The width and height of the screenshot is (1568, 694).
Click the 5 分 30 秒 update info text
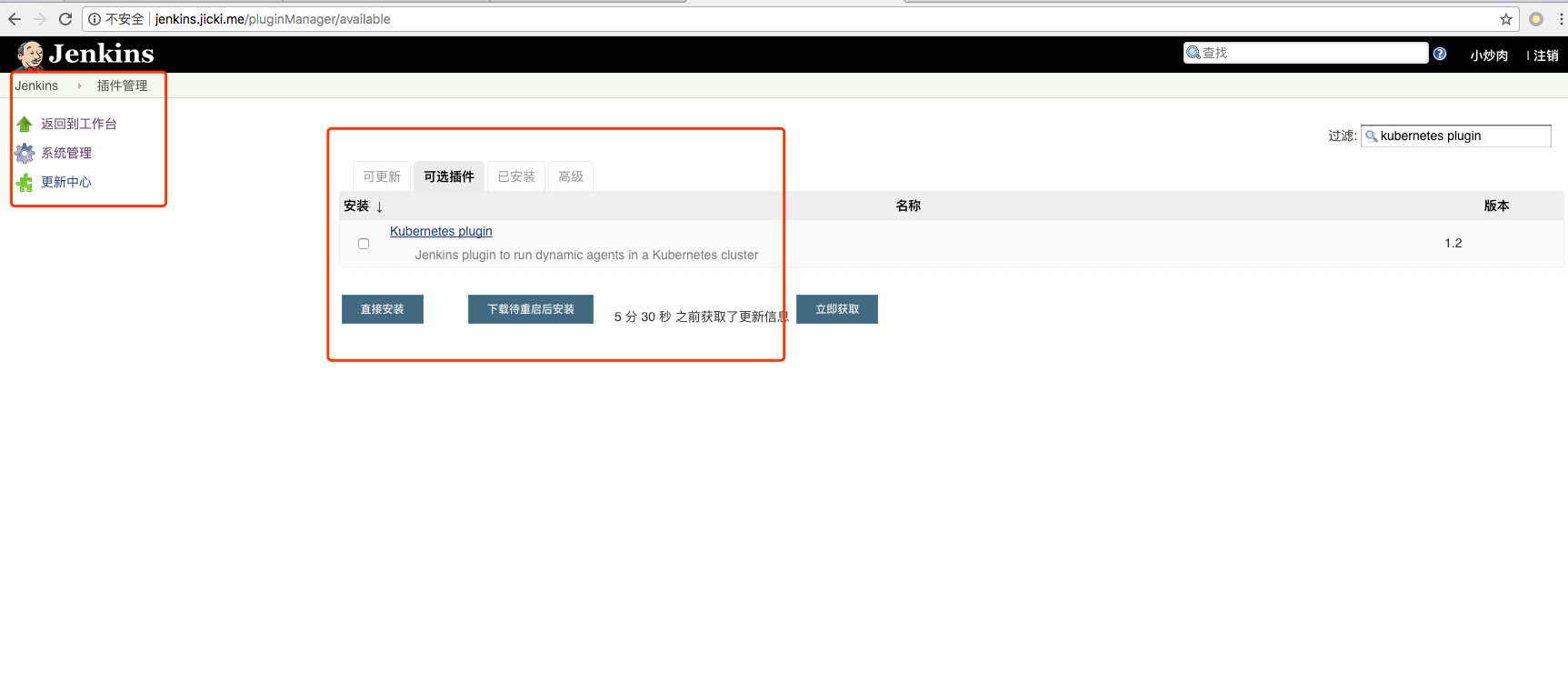(702, 317)
